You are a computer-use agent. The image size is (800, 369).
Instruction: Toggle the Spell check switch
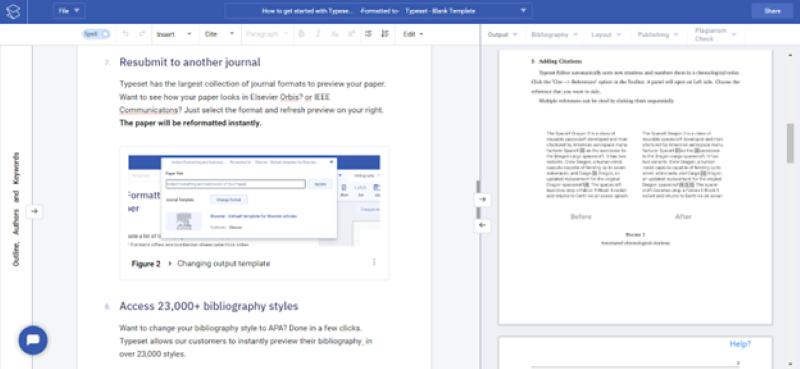96,34
